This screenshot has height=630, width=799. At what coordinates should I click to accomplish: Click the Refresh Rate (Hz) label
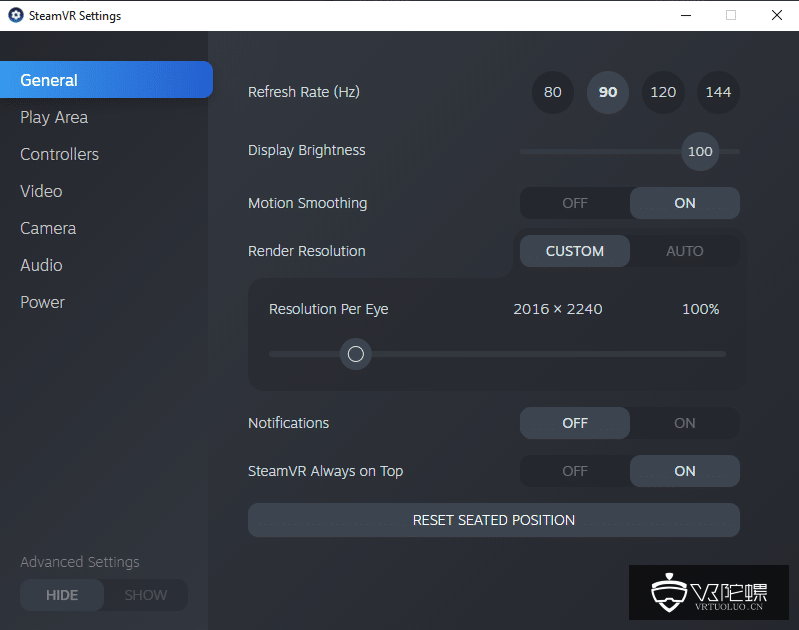pos(304,92)
